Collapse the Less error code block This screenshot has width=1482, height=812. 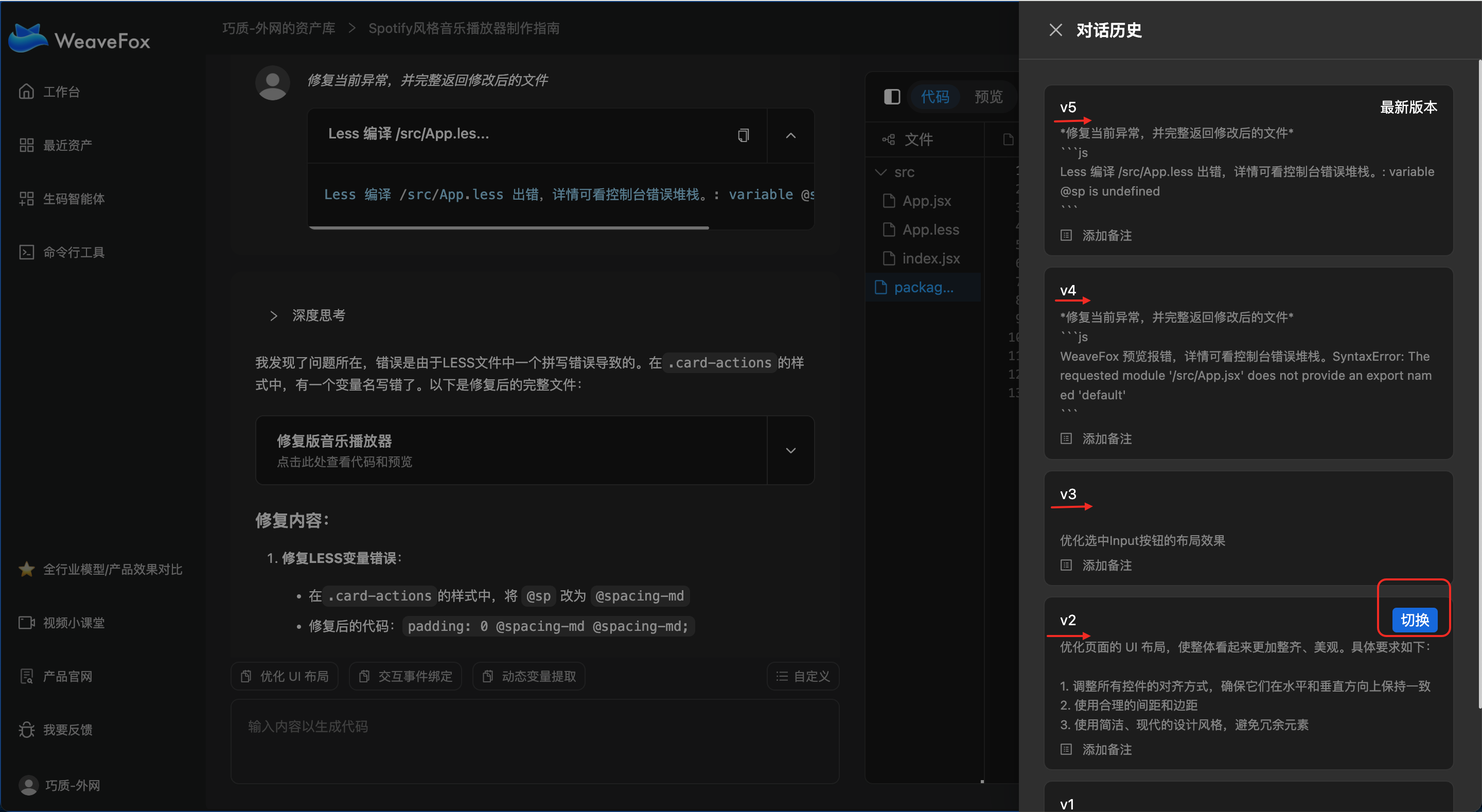pos(790,135)
